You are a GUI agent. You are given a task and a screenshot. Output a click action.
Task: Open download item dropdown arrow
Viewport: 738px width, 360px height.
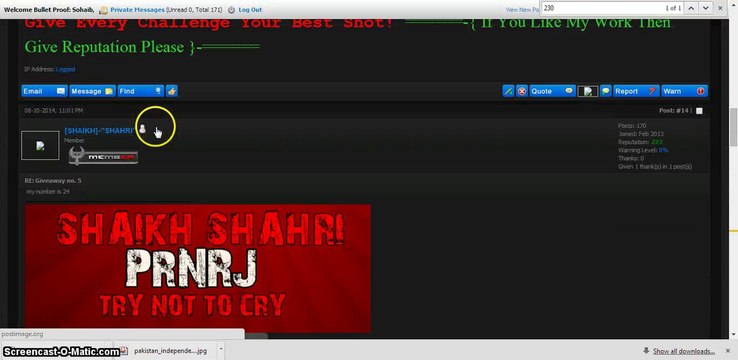tap(221, 350)
